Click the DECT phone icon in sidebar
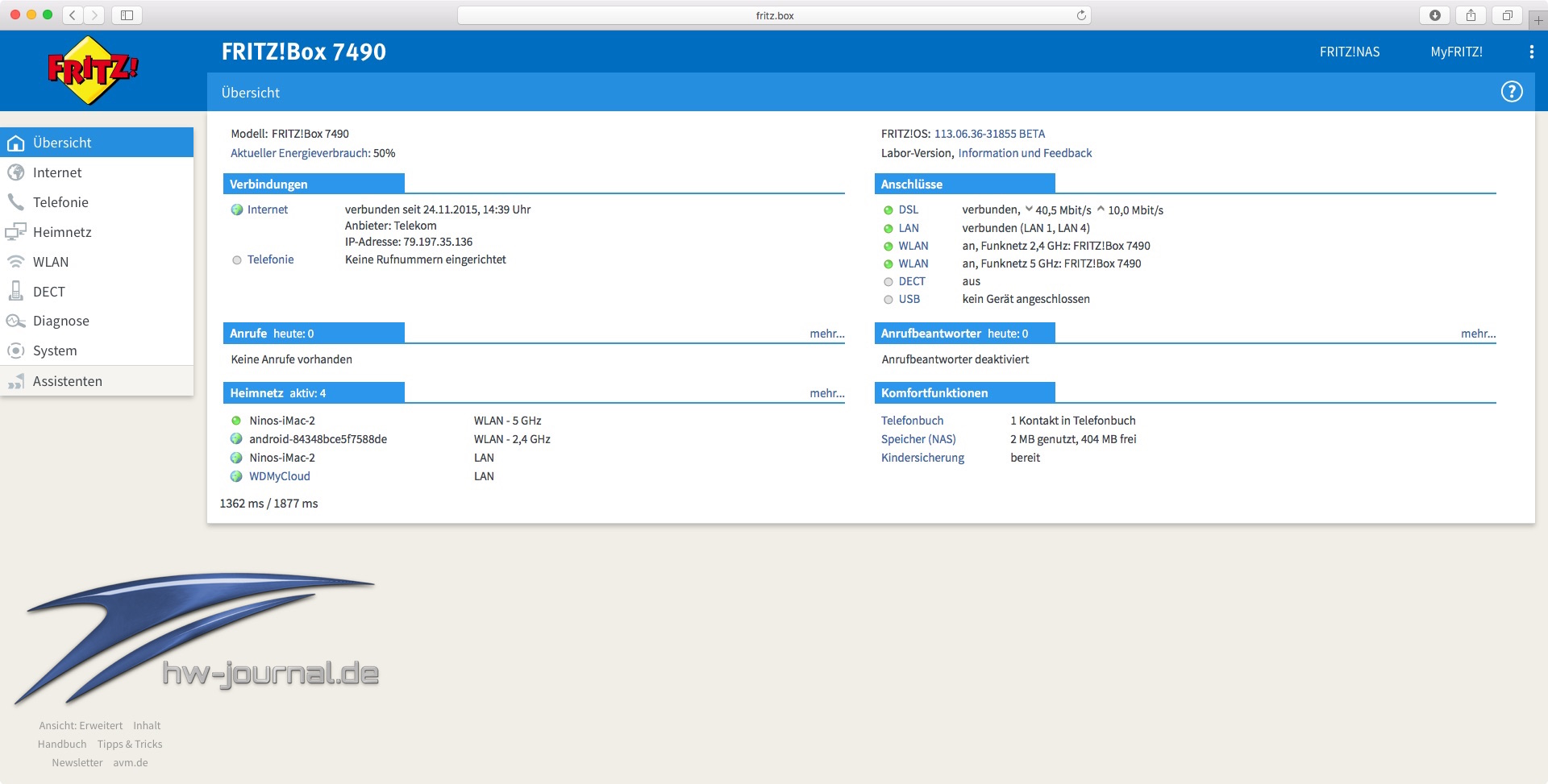This screenshot has width=1548, height=784. pyautogui.click(x=15, y=291)
